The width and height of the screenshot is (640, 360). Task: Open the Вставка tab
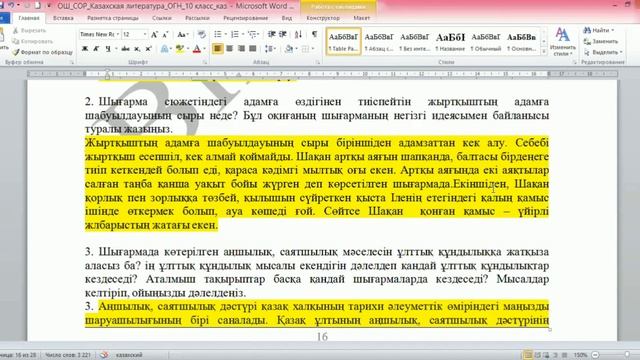point(63,18)
